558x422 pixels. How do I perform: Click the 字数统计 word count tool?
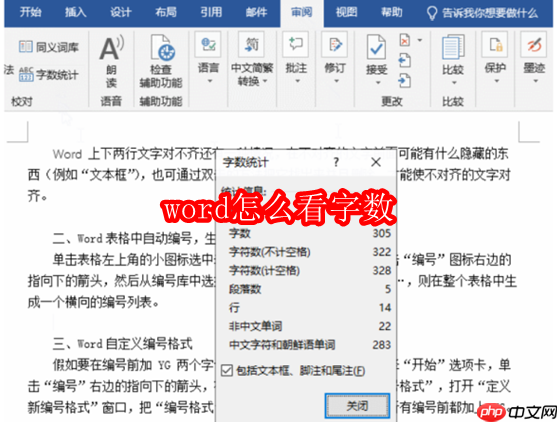coord(48,75)
